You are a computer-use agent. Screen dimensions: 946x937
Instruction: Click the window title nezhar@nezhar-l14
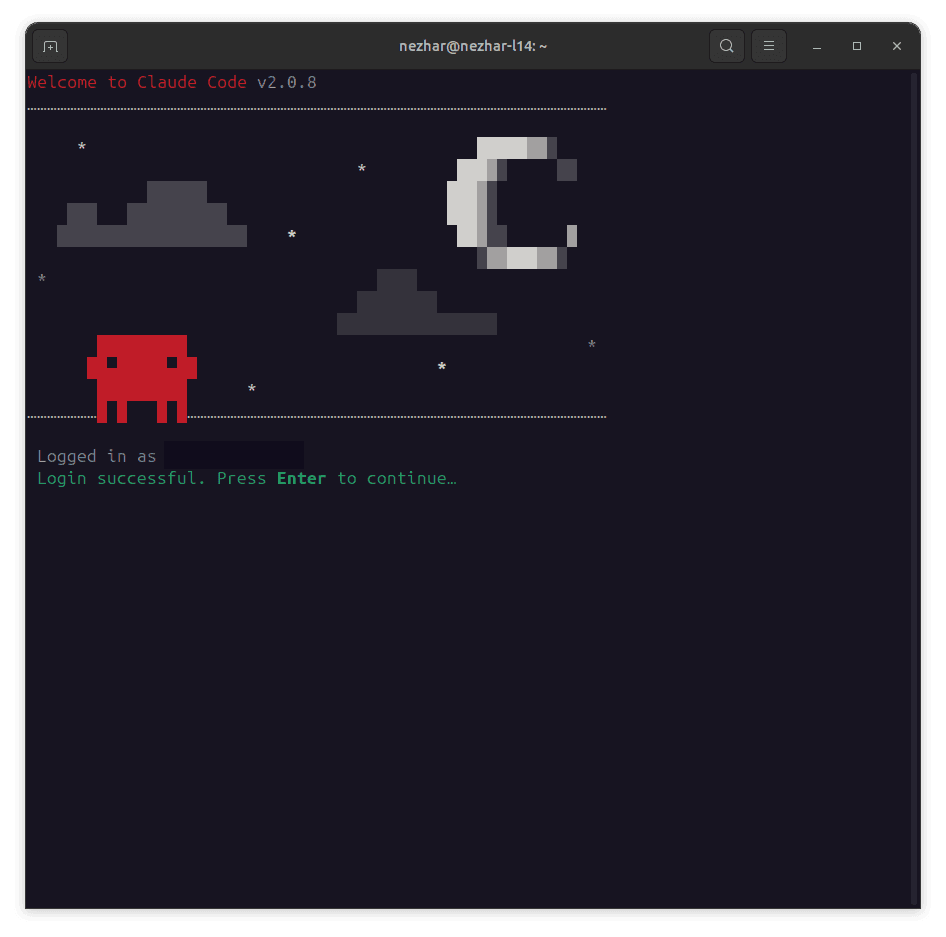coord(473,46)
